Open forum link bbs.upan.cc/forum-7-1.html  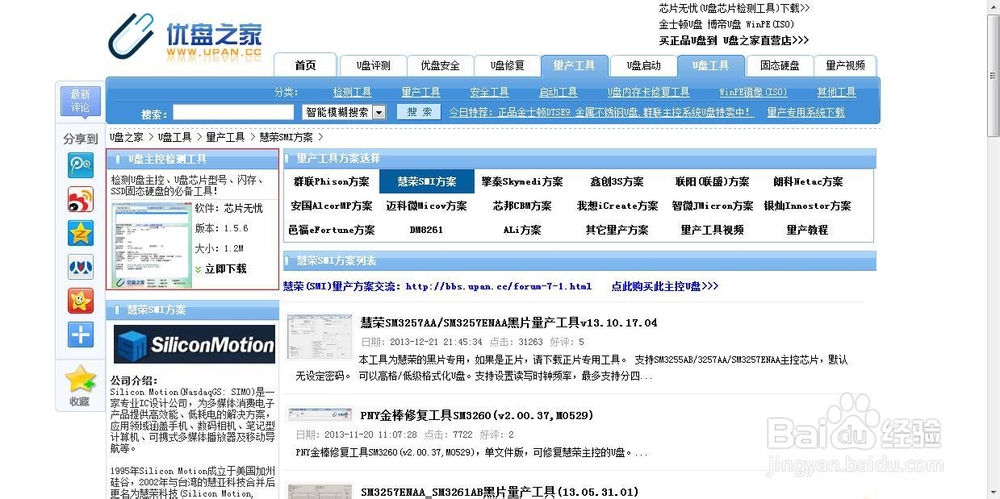499,287
